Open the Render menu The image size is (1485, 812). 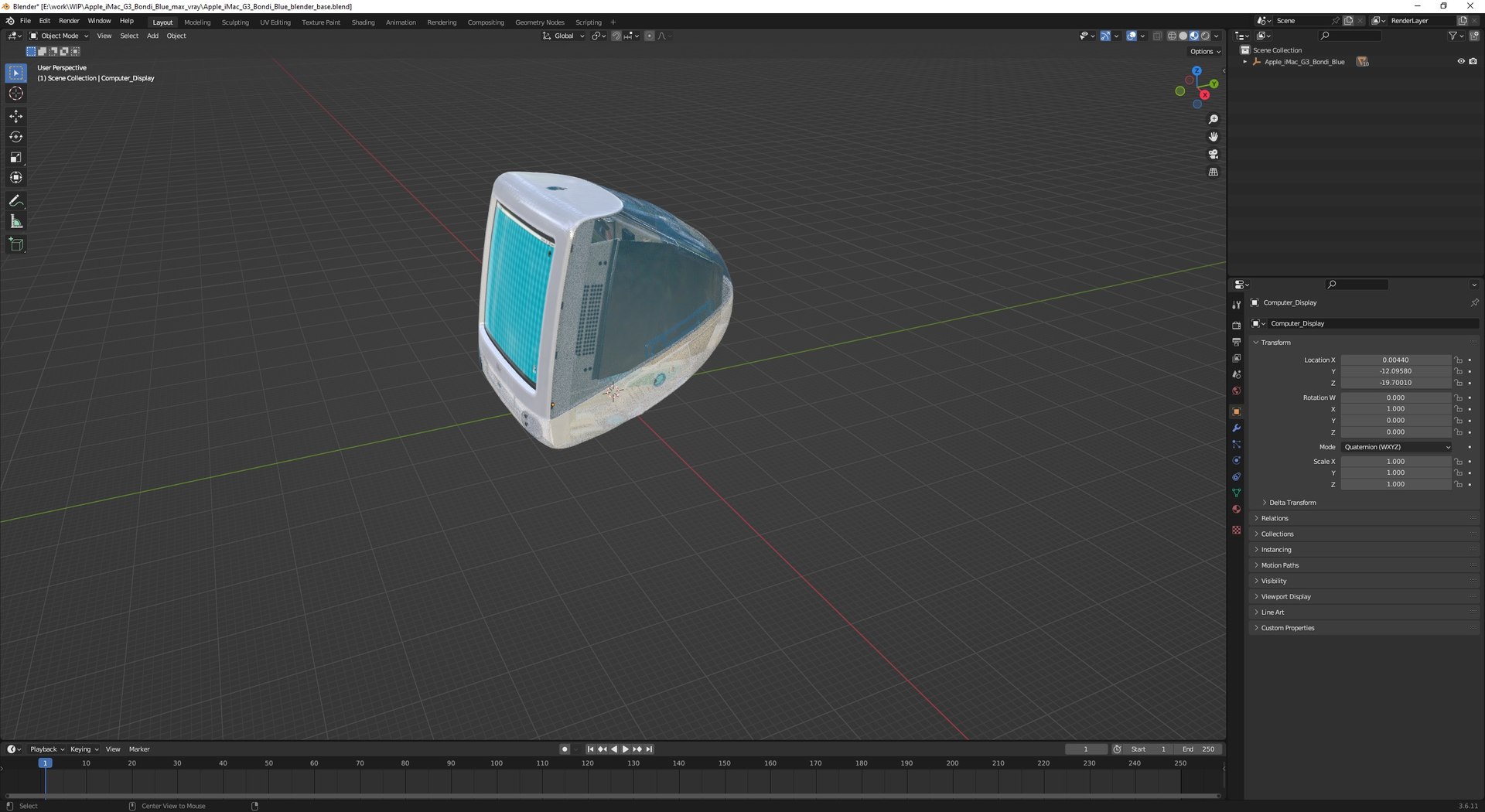[x=69, y=21]
